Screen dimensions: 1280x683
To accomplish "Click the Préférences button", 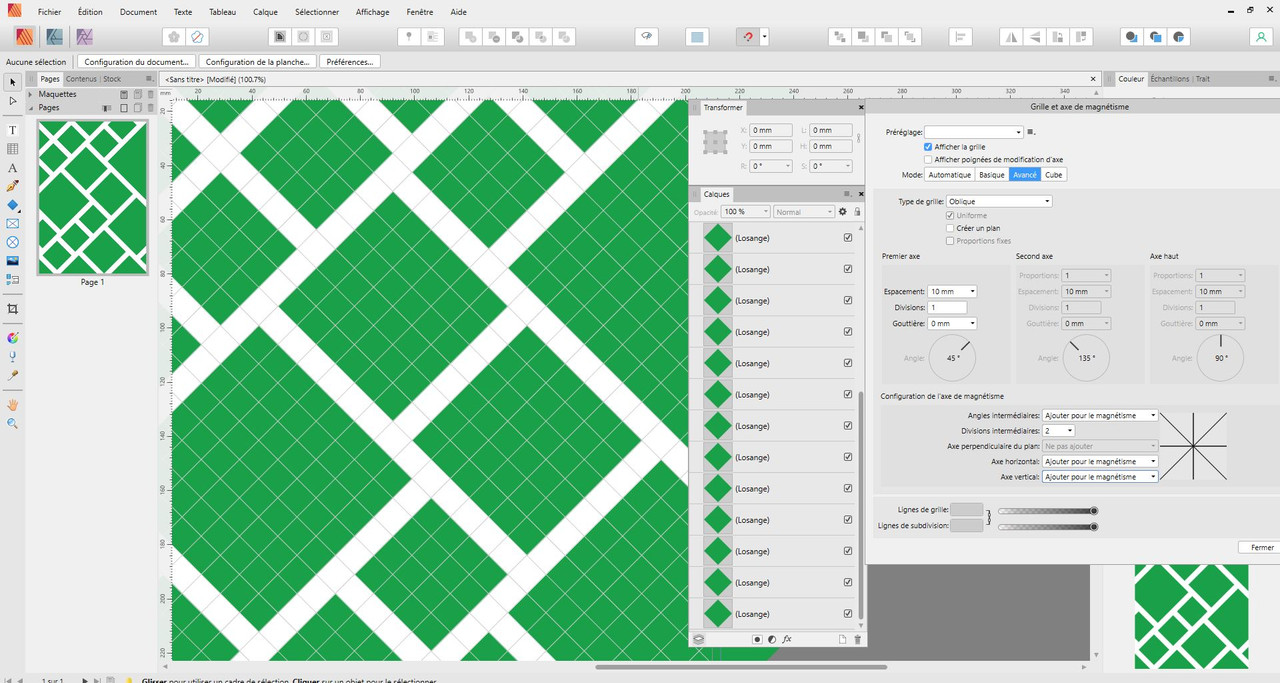I will click(x=350, y=61).
